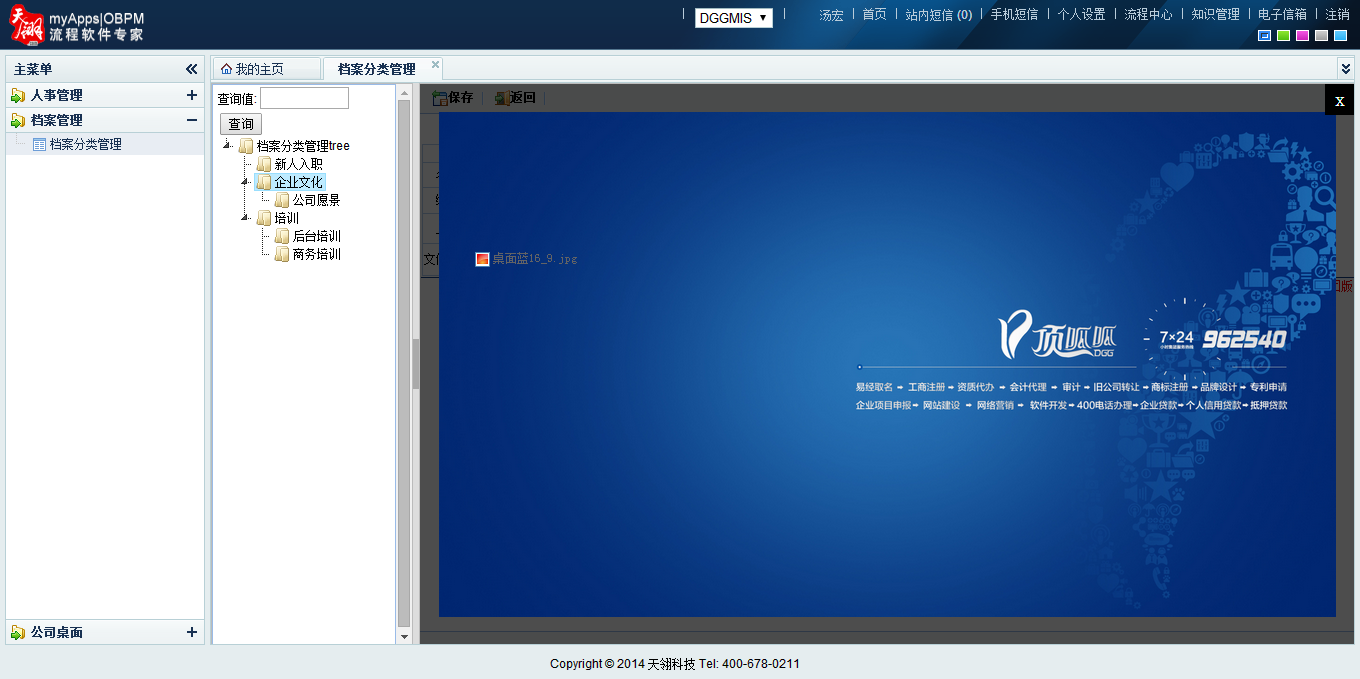Select 商务培训 in the tree

click(x=316, y=254)
